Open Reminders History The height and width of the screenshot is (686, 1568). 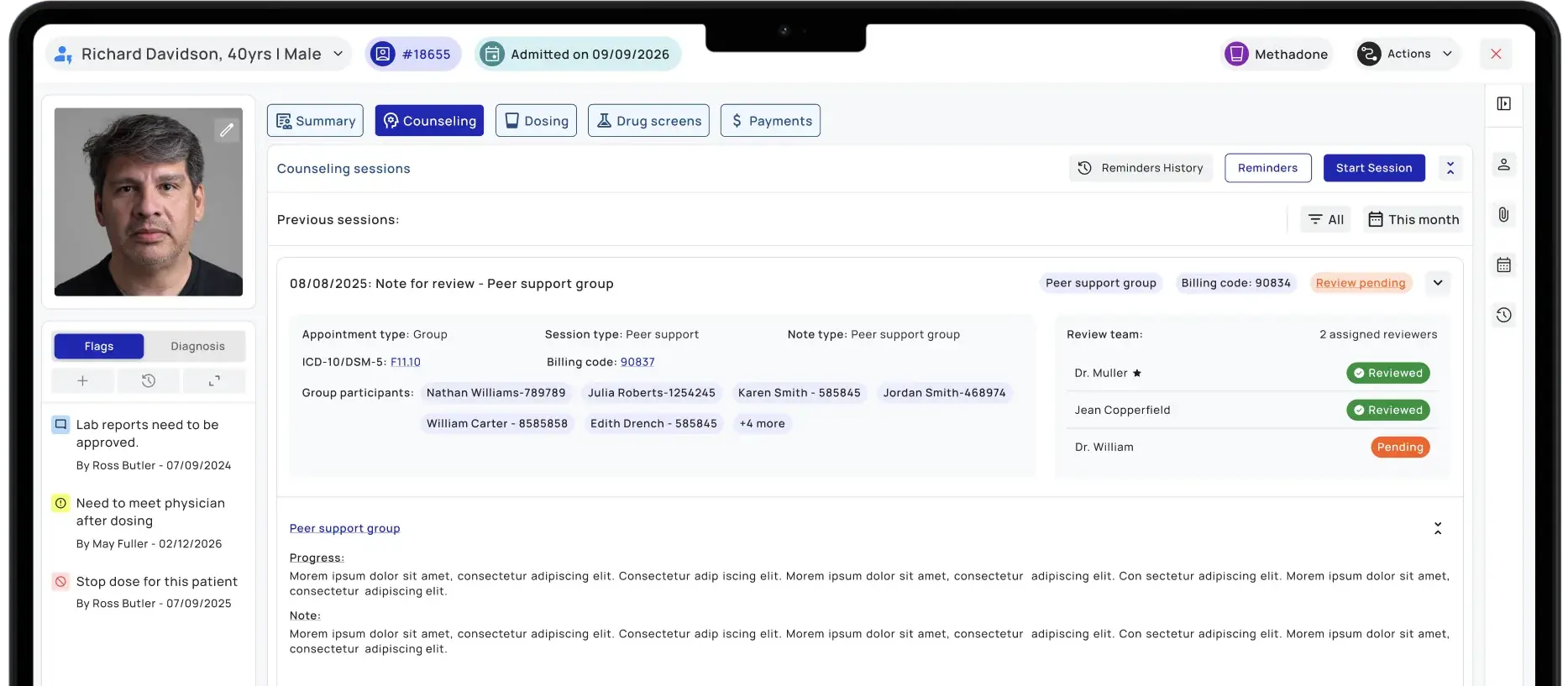(x=1141, y=168)
